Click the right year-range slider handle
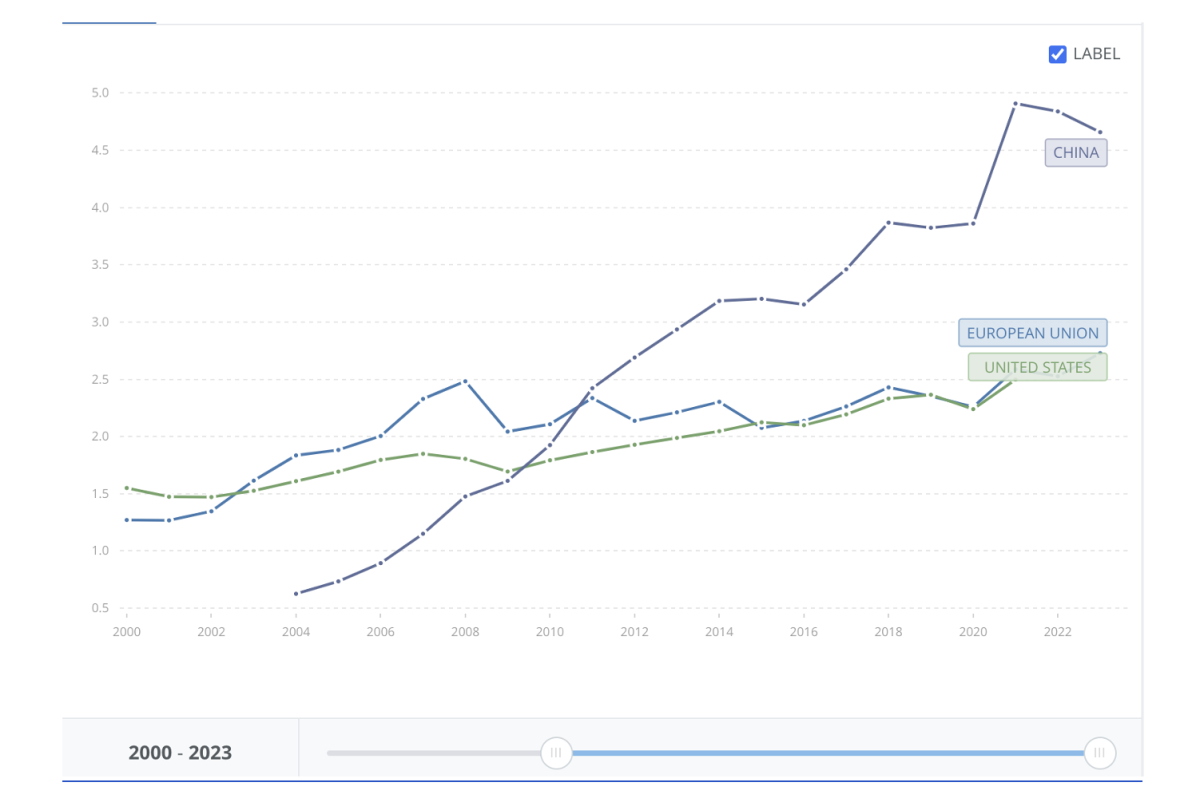This screenshot has height=806, width=1200. click(1099, 752)
